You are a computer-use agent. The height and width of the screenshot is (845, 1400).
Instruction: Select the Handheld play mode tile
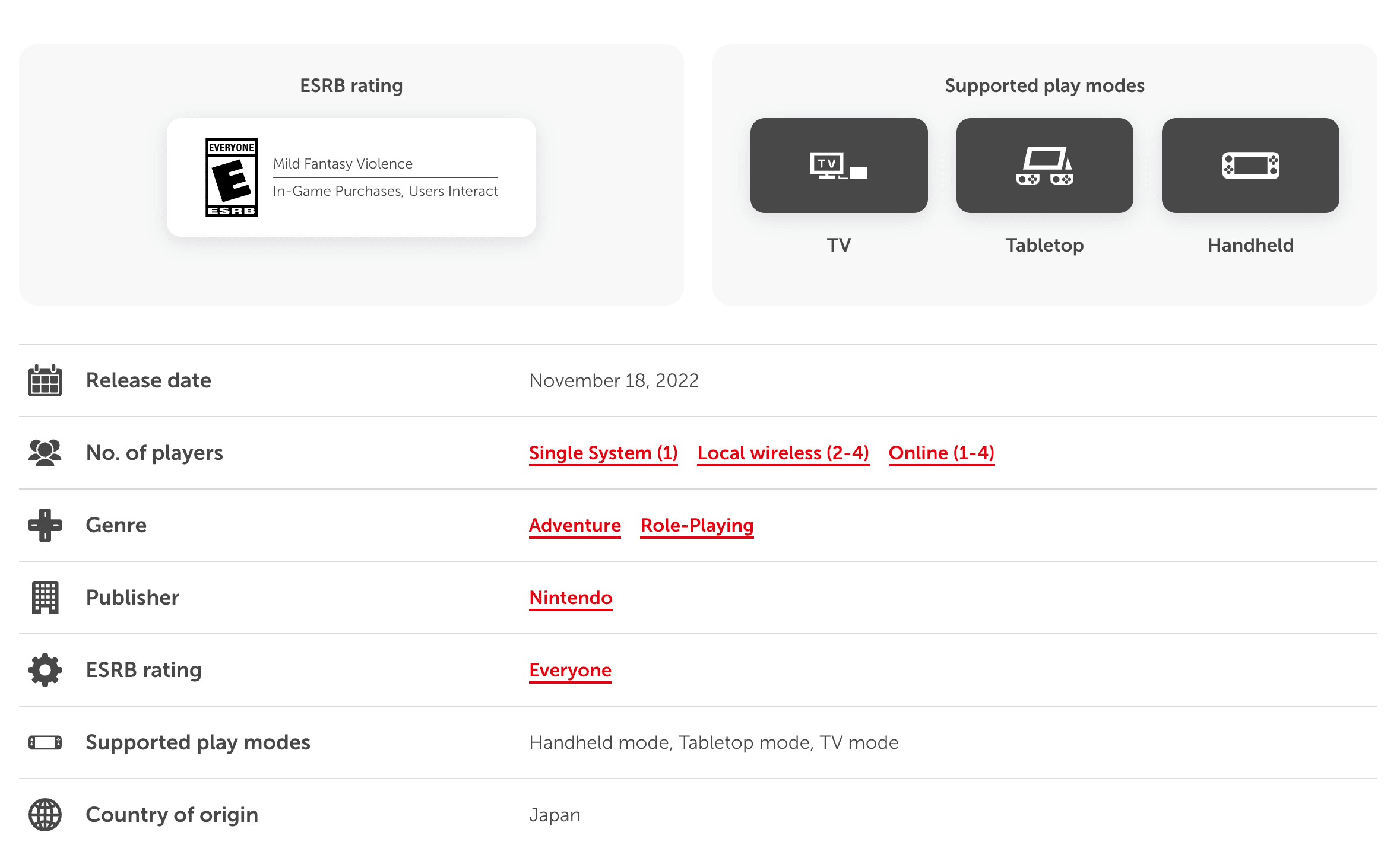(x=1250, y=166)
